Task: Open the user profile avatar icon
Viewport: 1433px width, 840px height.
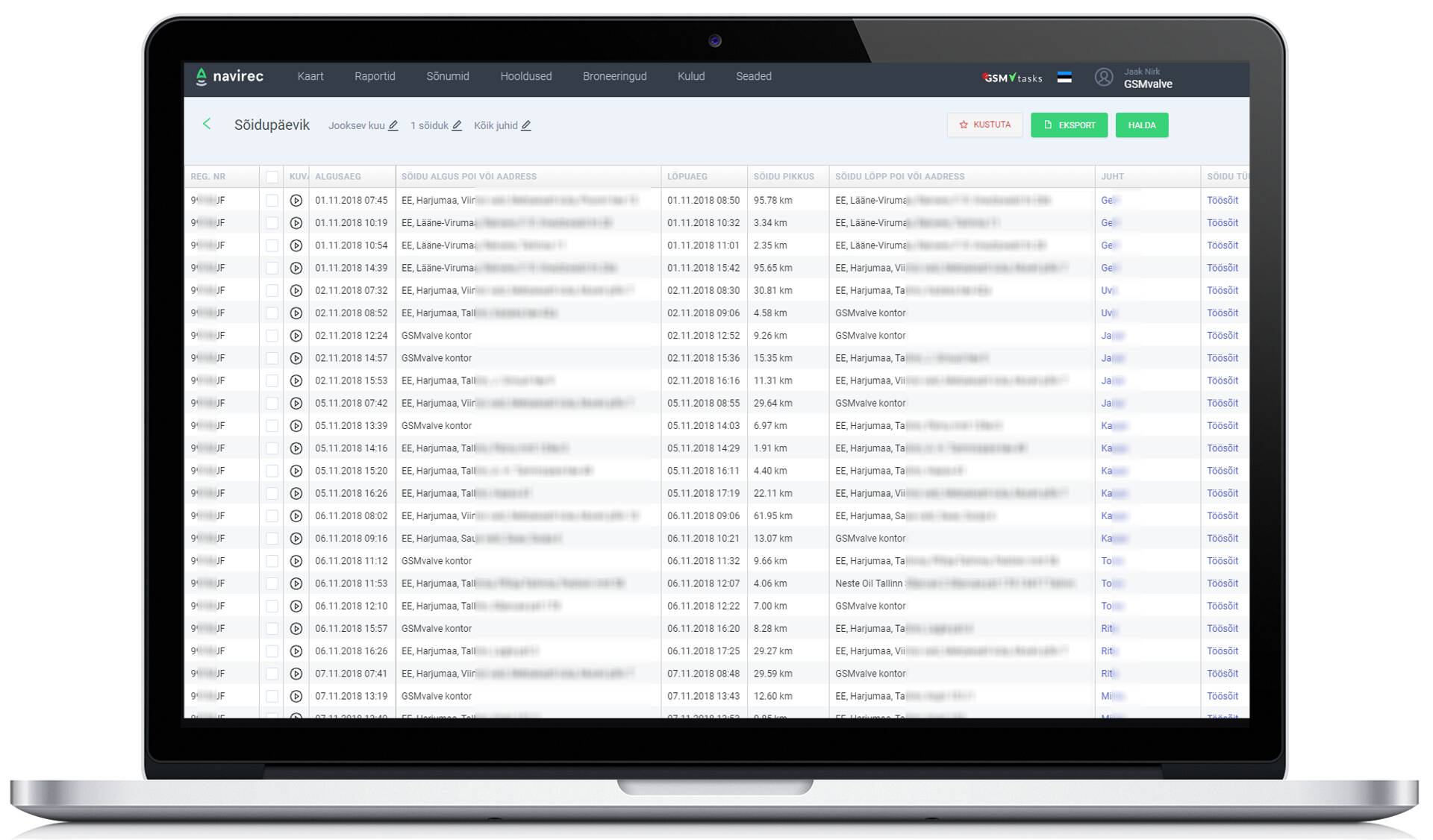Action: (1103, 77)
